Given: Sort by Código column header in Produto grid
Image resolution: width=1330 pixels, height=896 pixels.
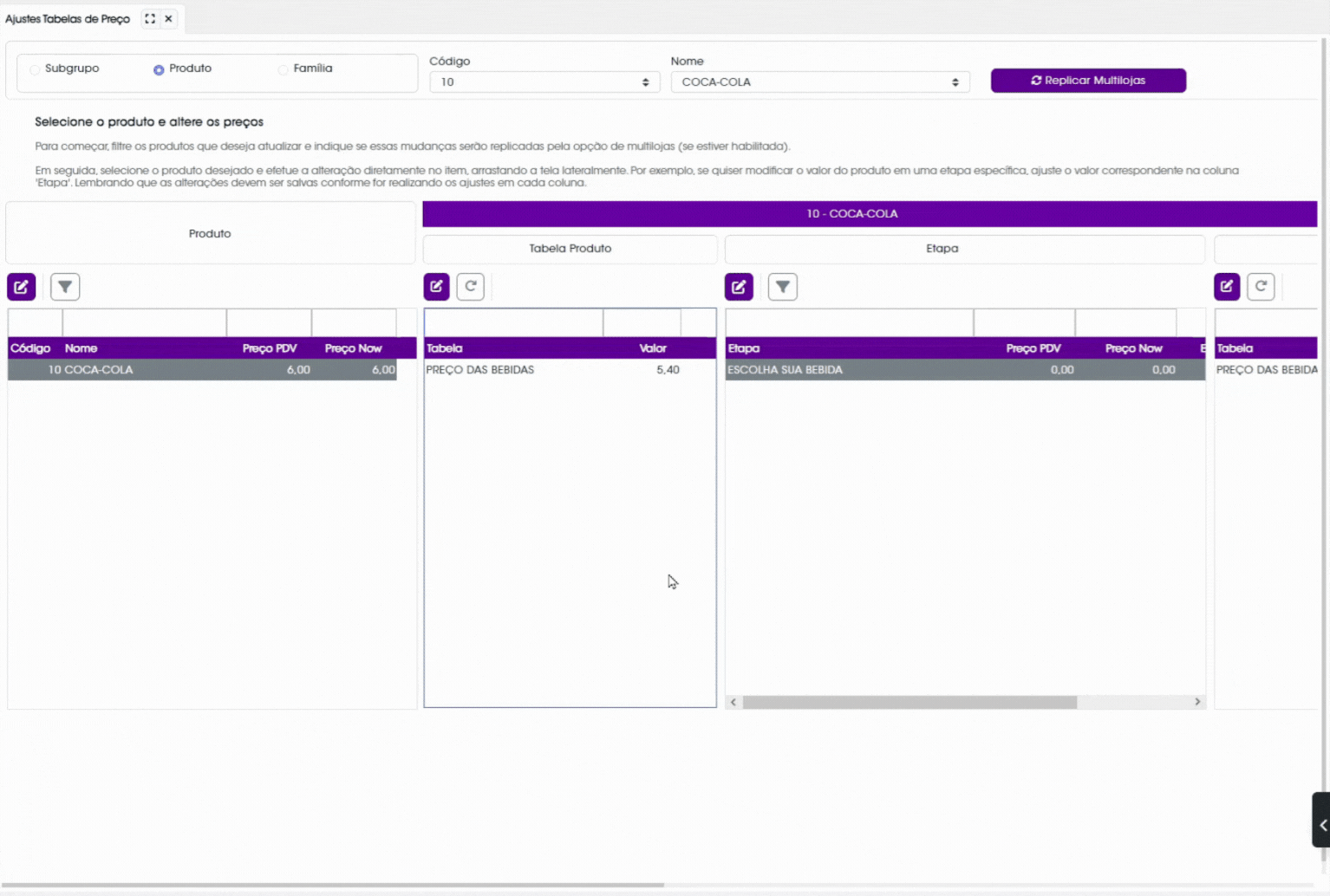Looking at the screenshot, I should 30,348.
